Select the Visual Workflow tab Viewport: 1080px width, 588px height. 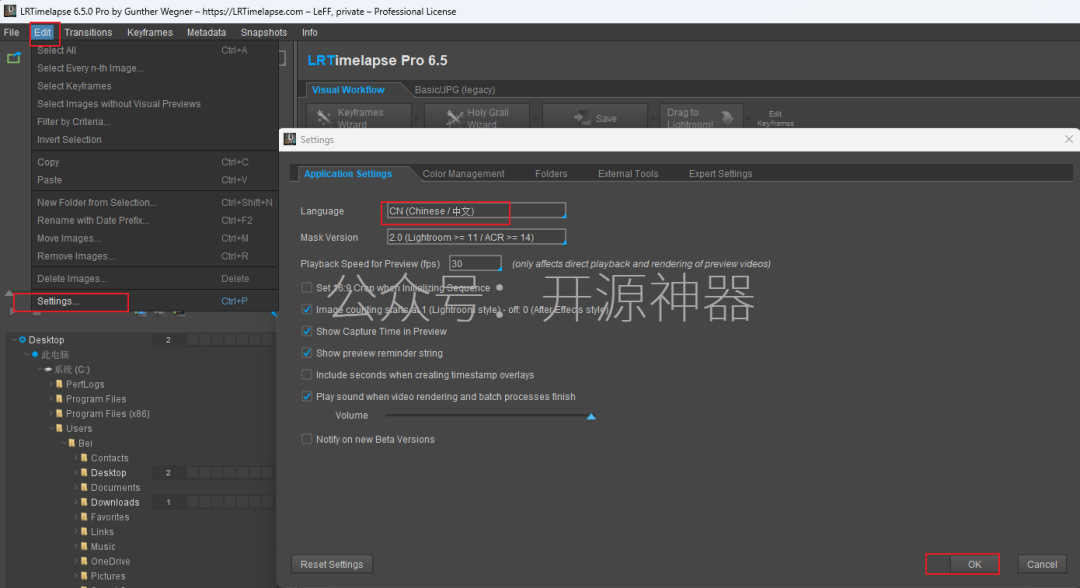pyautogui.click(x=349, y=90)
